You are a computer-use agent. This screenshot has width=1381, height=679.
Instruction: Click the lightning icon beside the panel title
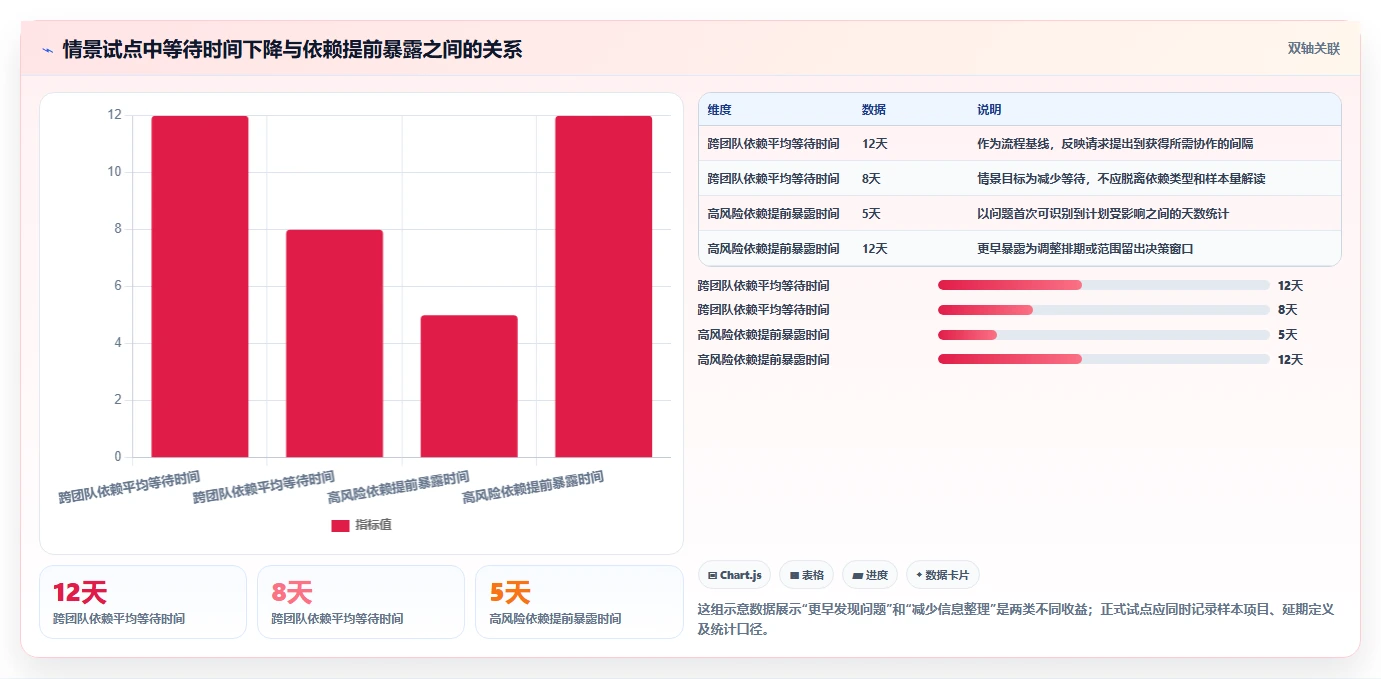(x=47, y=50)
